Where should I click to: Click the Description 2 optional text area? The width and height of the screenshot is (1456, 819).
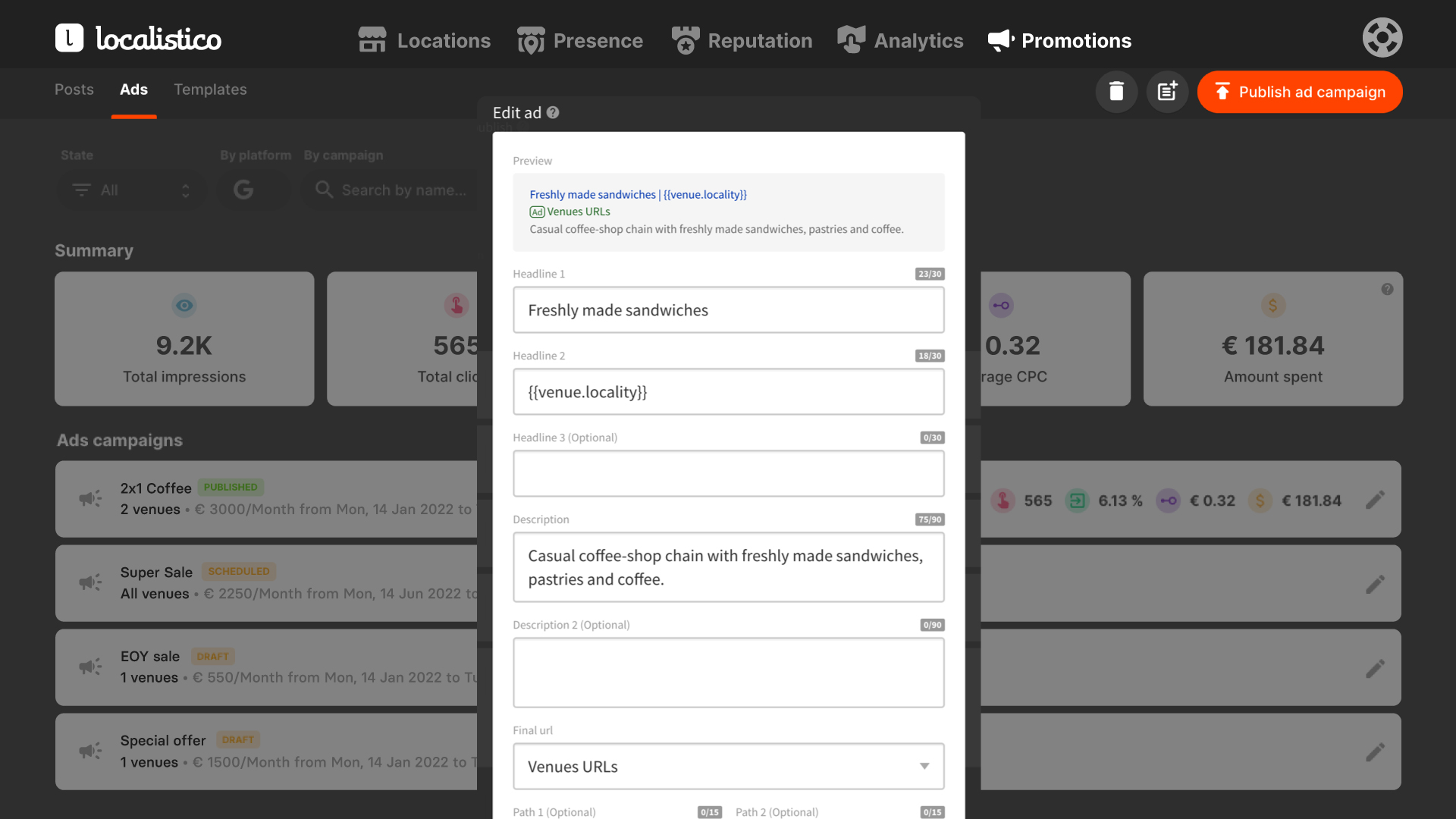click(x=728, y=673)
